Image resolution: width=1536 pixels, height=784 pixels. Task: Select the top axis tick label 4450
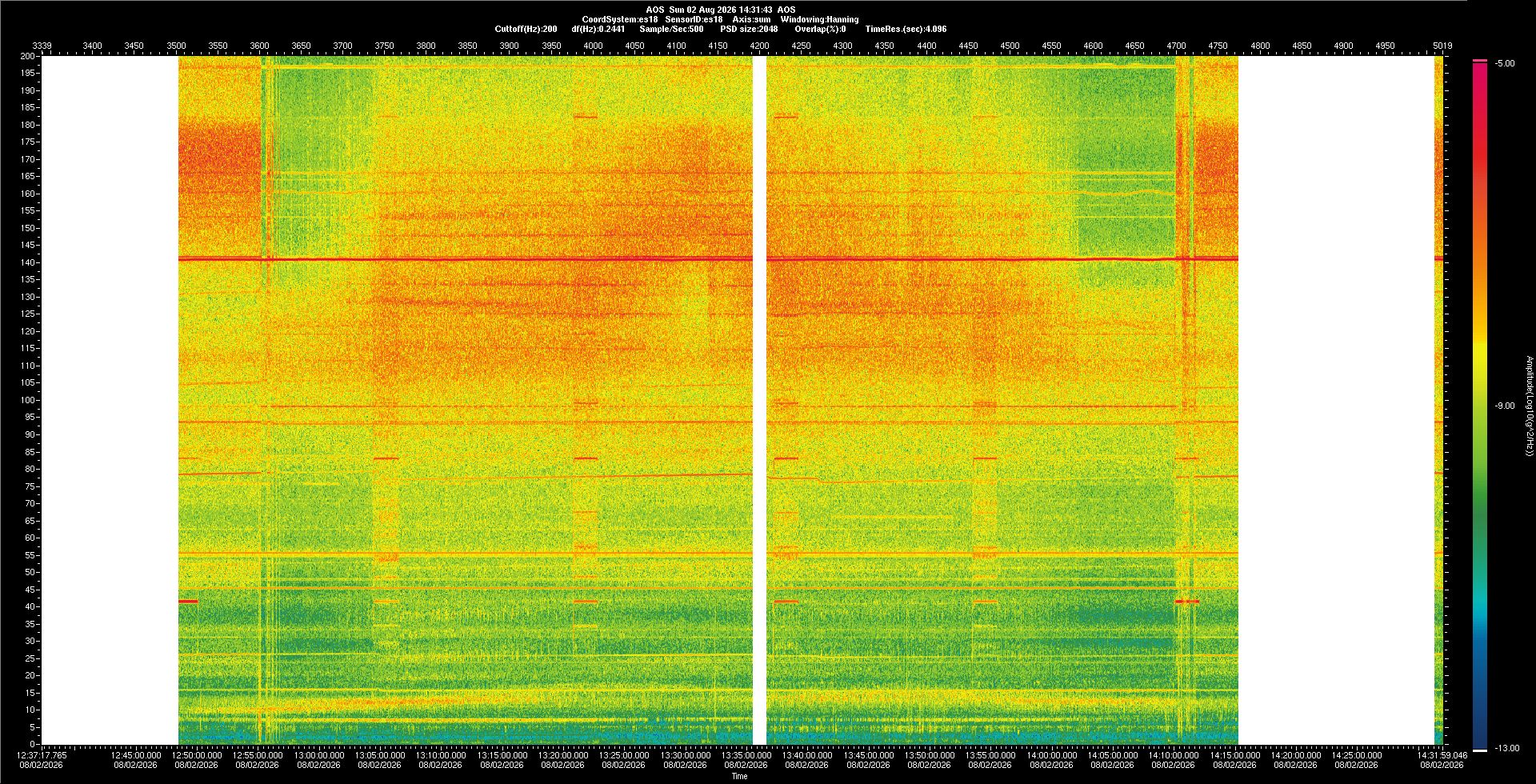point(968,46)
